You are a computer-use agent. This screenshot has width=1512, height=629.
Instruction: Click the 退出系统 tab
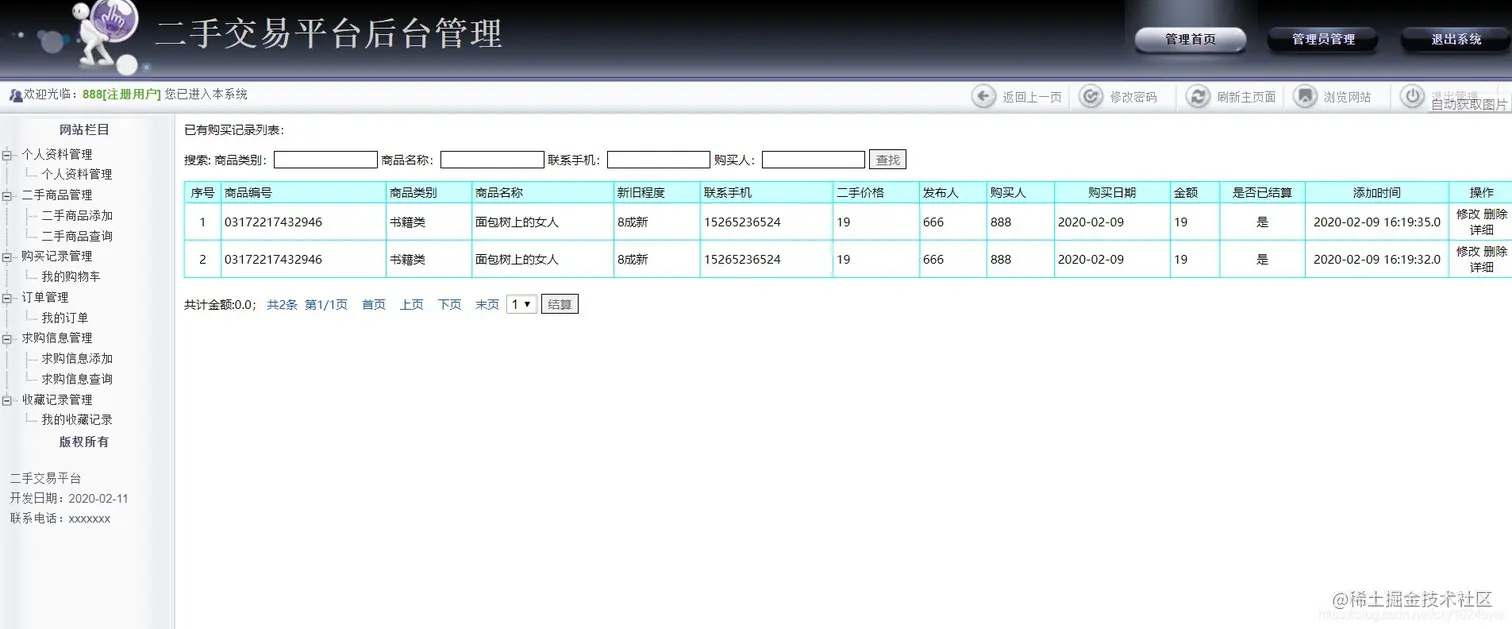tap(1456, 40)
